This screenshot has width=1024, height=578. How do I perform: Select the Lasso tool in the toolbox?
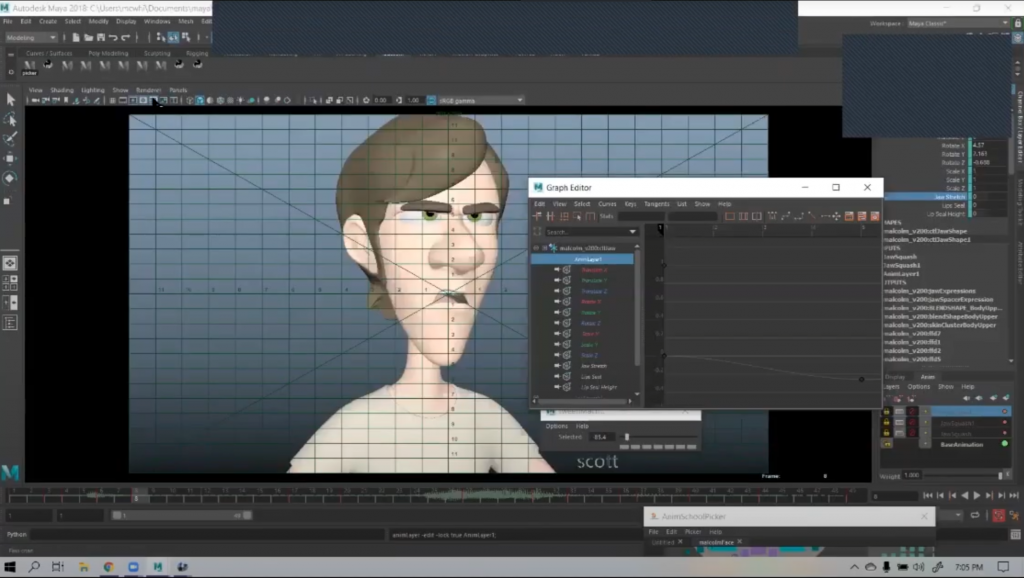[x=10, y=119]
